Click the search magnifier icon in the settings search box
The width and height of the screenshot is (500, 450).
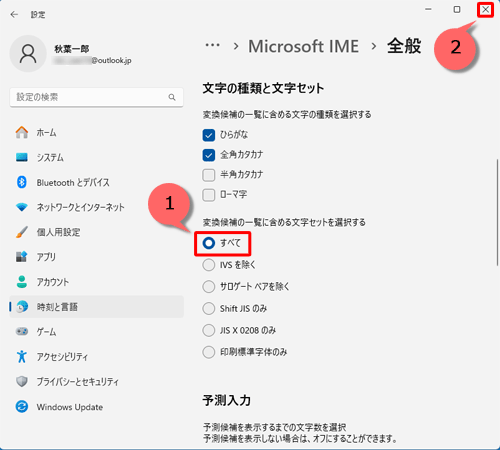172,97
